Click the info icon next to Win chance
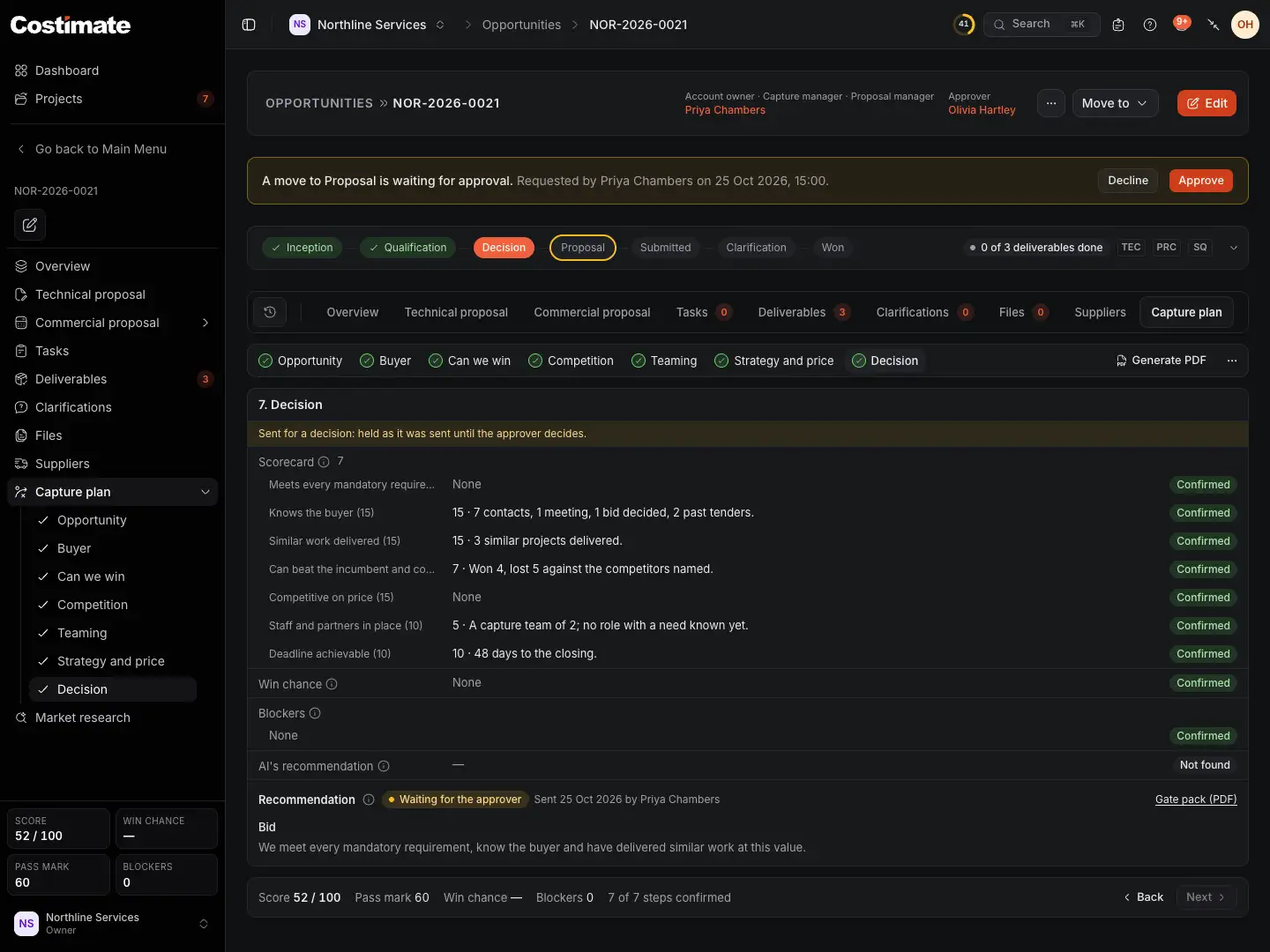Screen dimensions: 1270x952 tap(332, 684)
